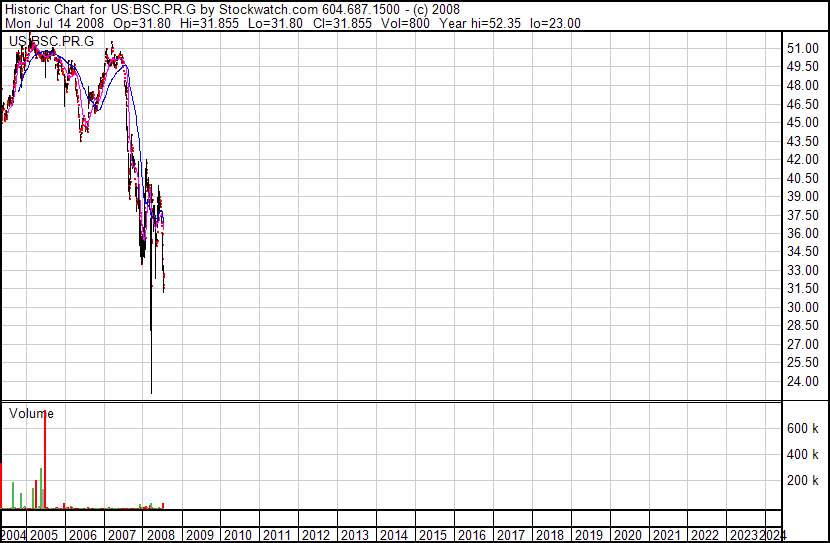The width and height of the screenshot is (830, 543).
Task: Click the 2021 year label
Action: coord(666,535)
